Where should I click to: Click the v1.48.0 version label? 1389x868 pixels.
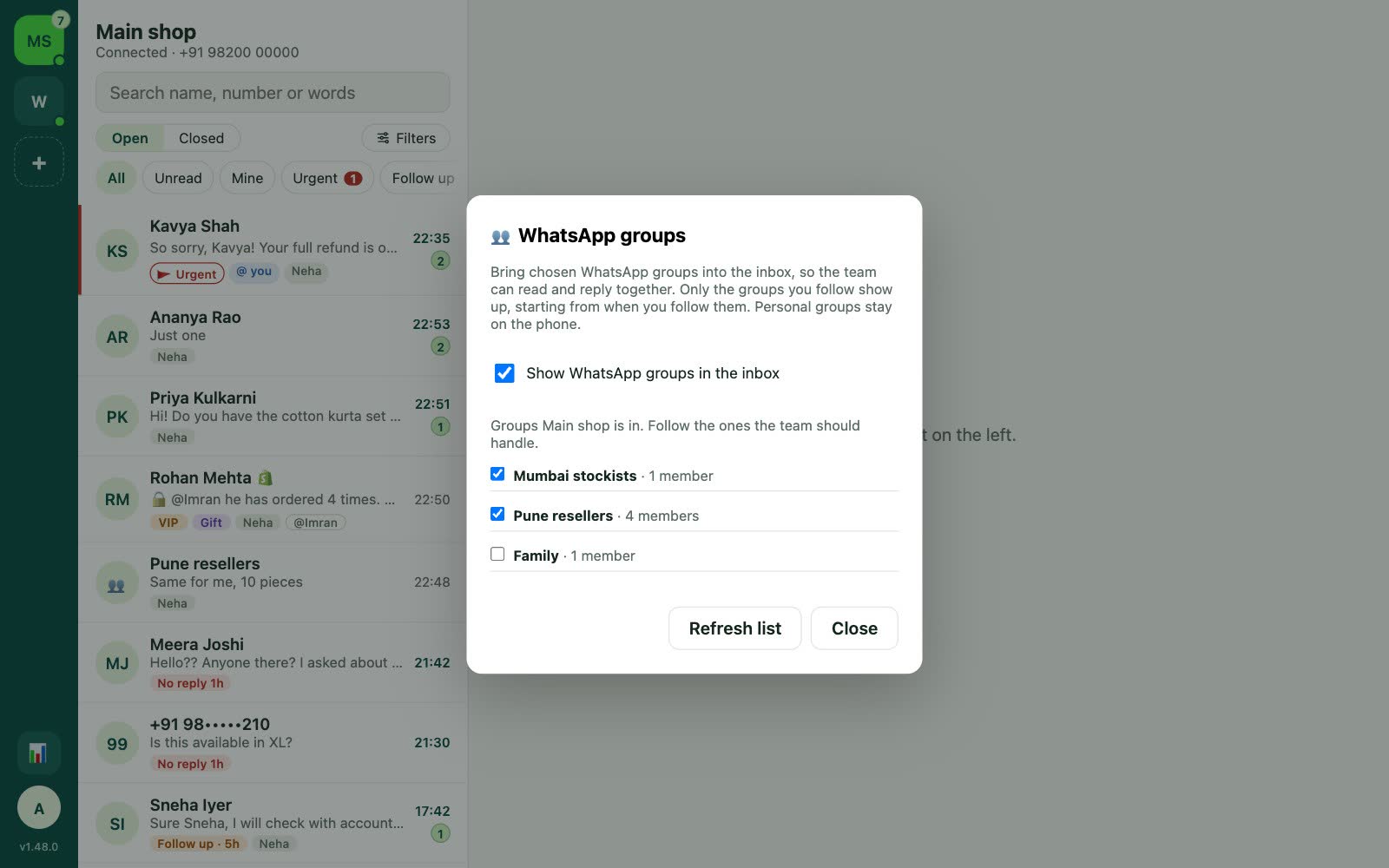(x=39, y=846)
